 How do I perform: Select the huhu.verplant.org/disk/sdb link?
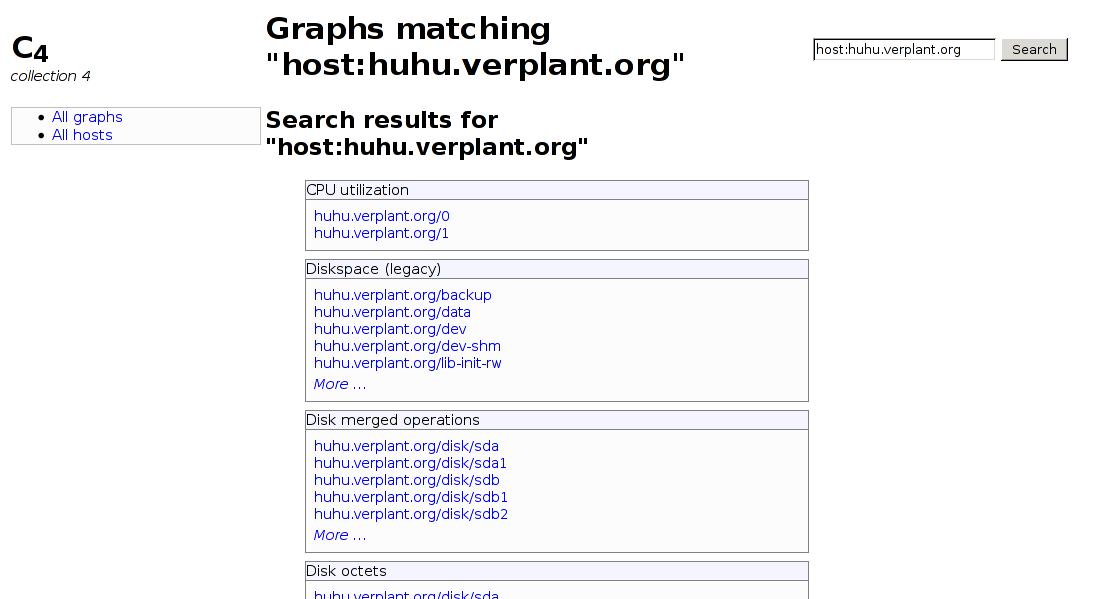click(x=406, y=480)
